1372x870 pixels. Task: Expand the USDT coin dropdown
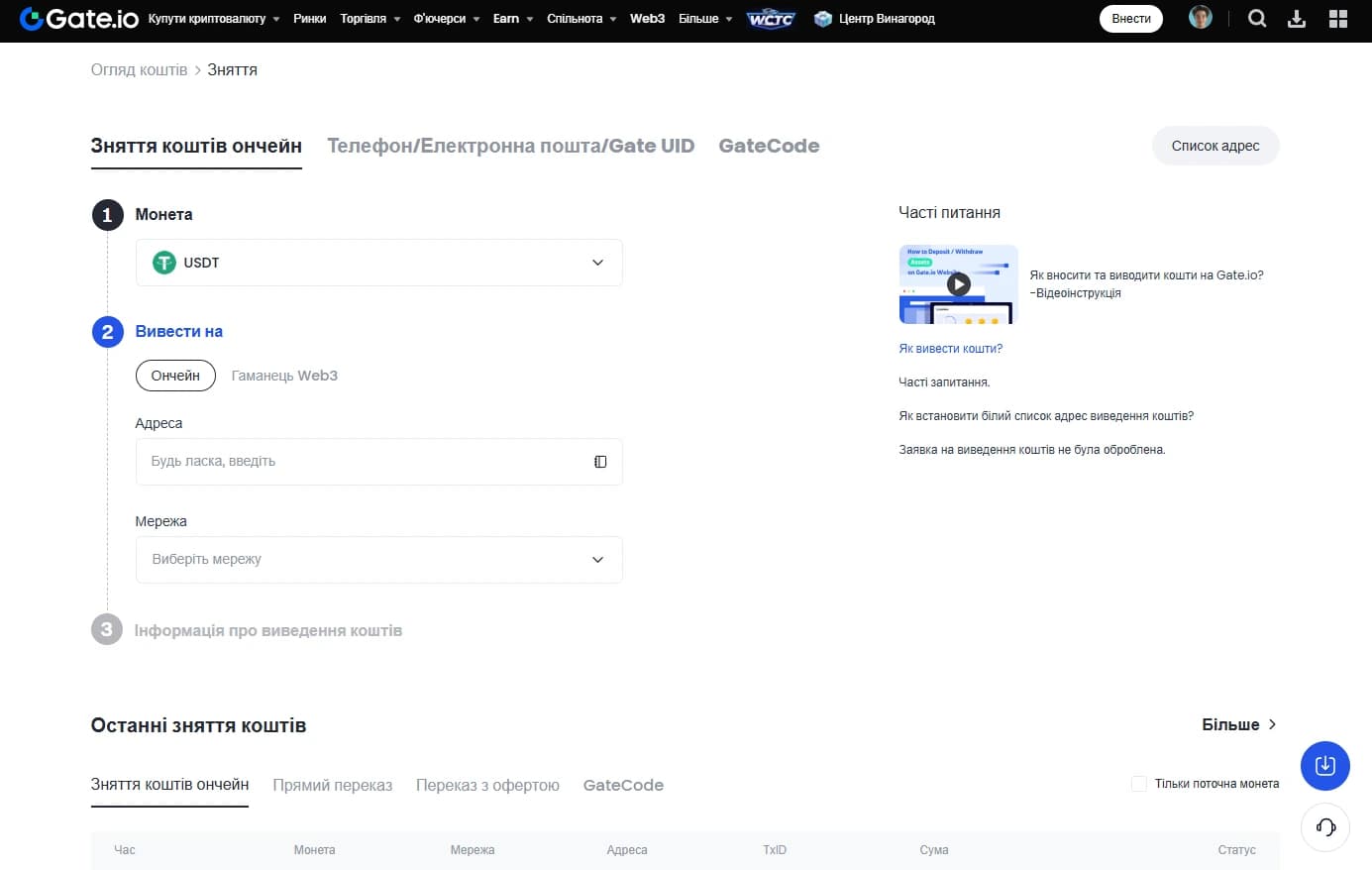click(378, 263)
